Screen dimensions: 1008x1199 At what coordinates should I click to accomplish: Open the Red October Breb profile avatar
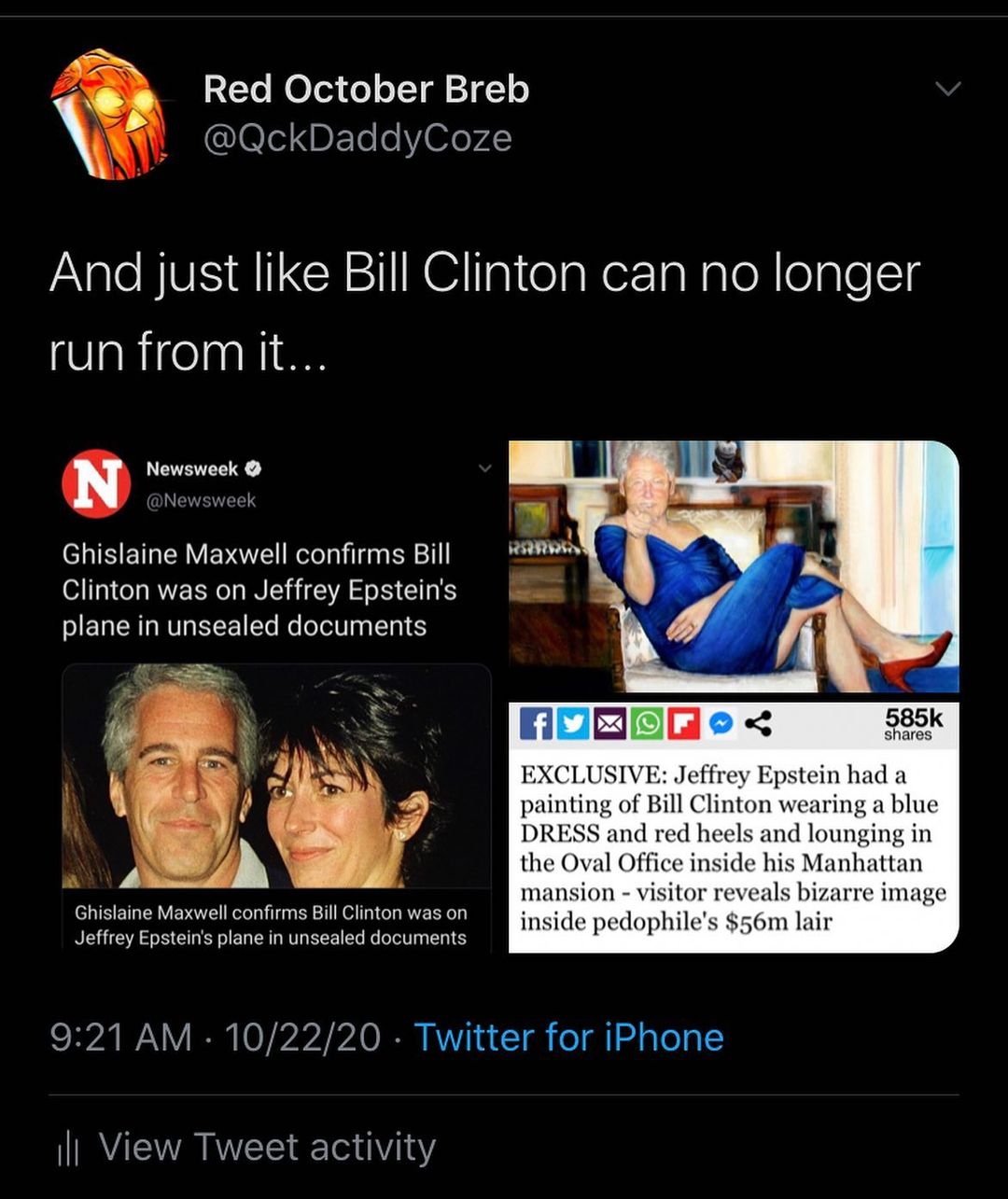[109, 114]
